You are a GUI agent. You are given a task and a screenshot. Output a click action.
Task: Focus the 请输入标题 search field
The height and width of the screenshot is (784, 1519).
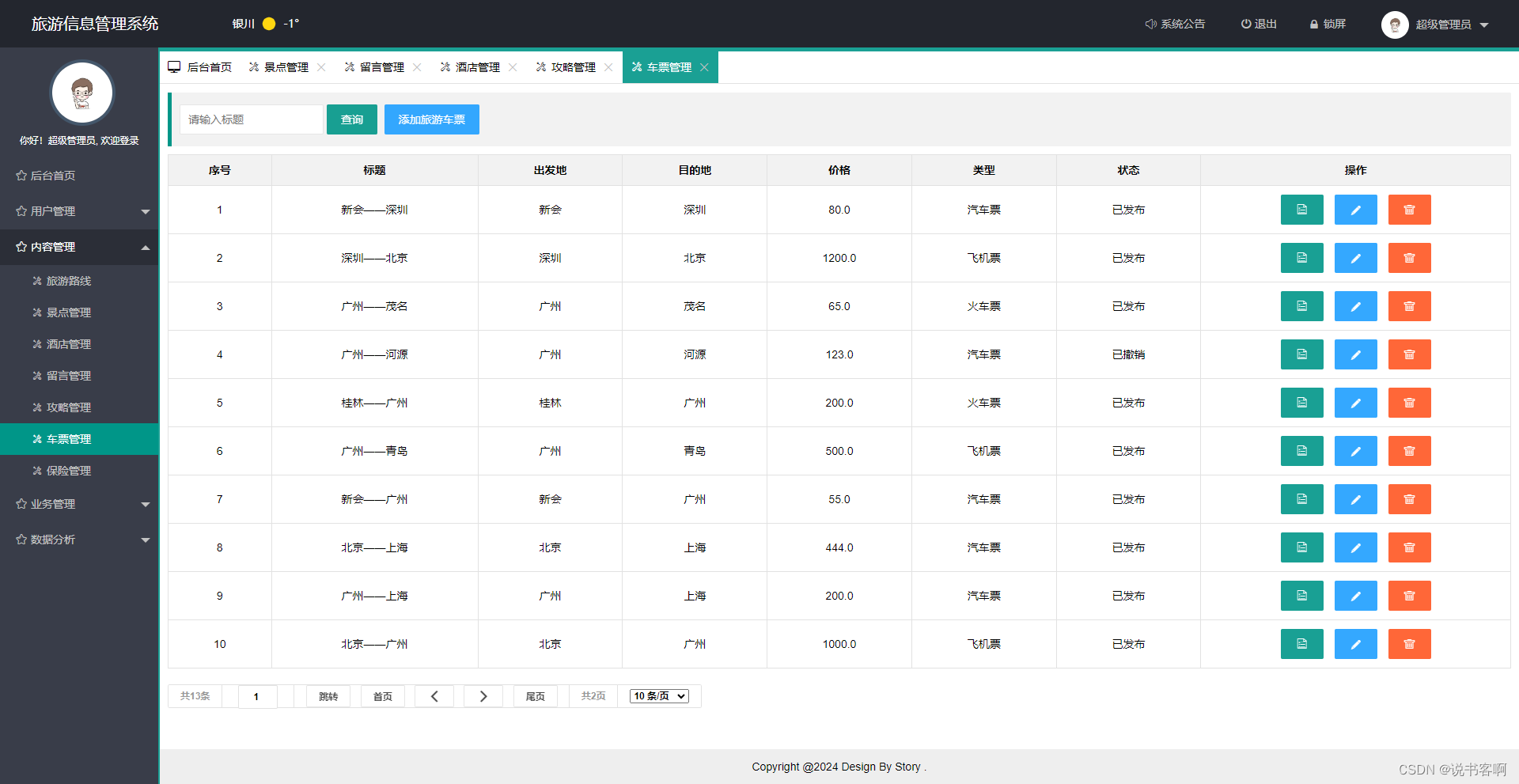252,119
